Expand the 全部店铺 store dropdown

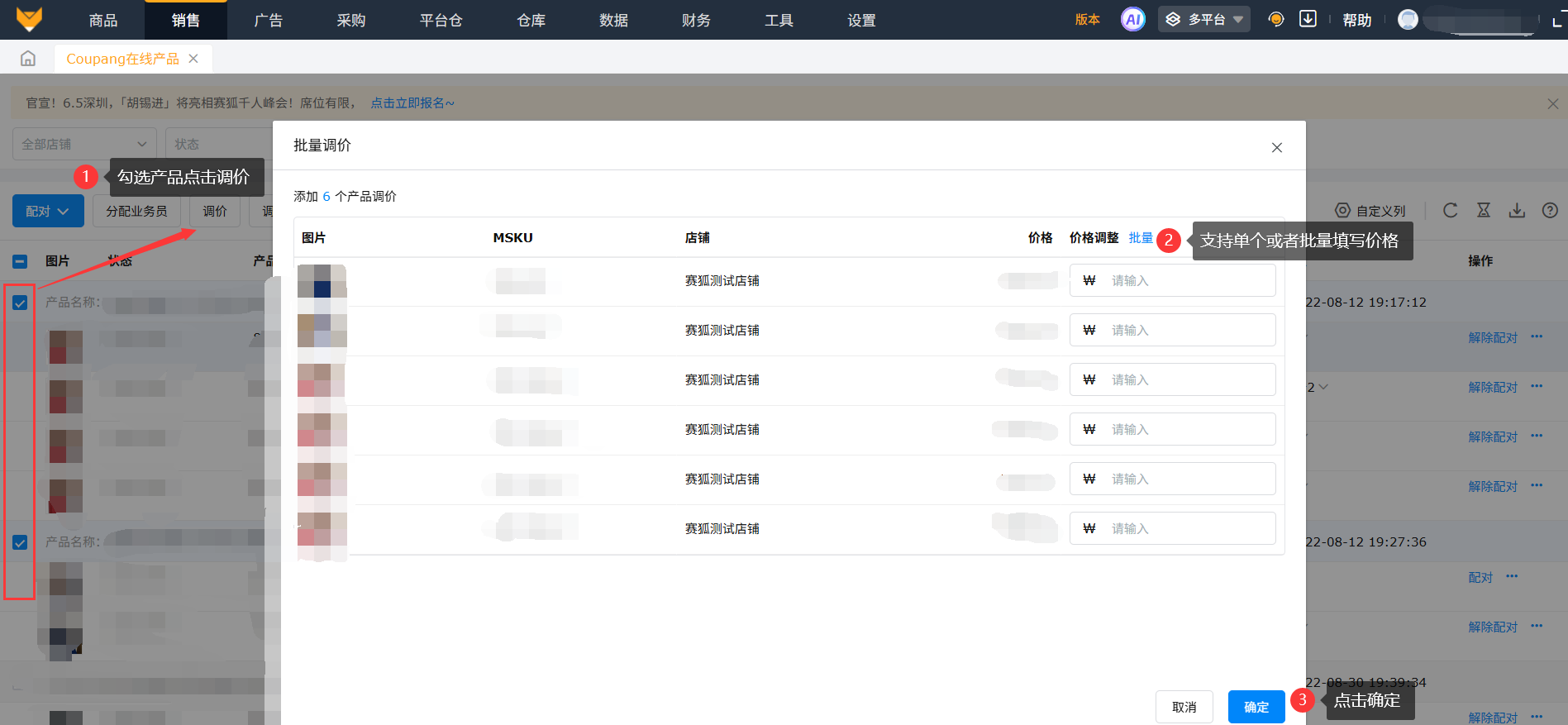click(x=84, y=144)
